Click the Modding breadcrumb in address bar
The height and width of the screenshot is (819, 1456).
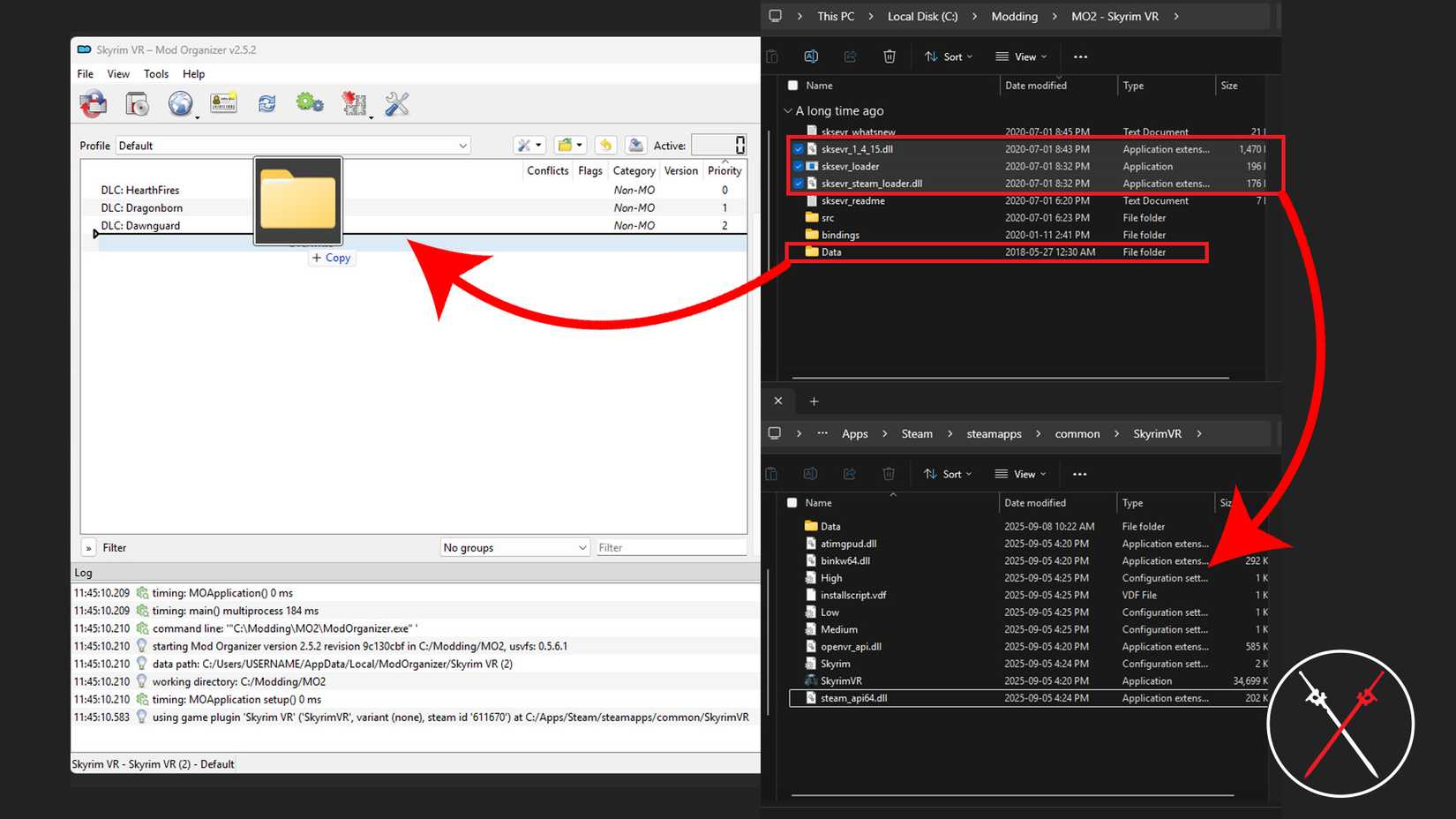click(1014, 17)
